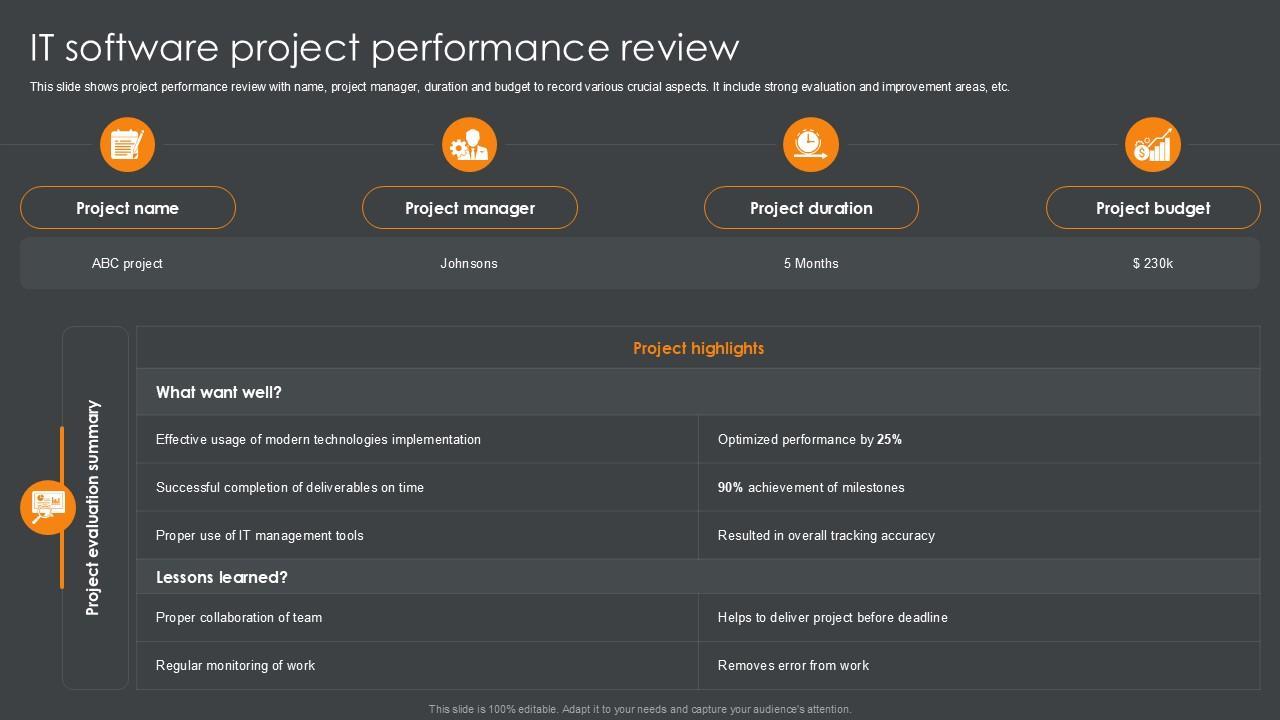Select the Project manager pill label

pyautogui.click(x=470, y=208)
